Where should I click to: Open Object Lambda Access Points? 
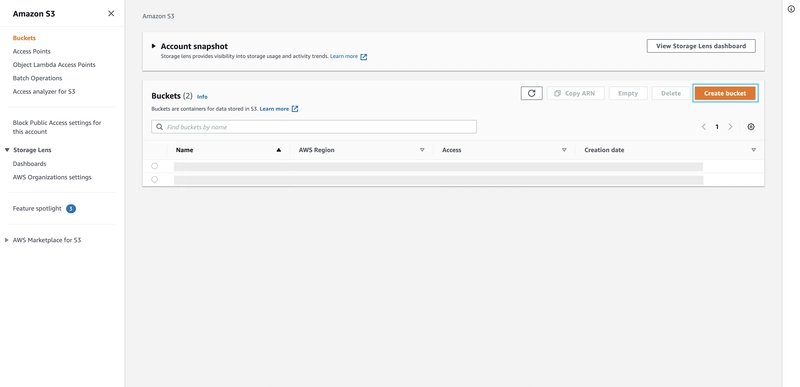pos(54,65)
